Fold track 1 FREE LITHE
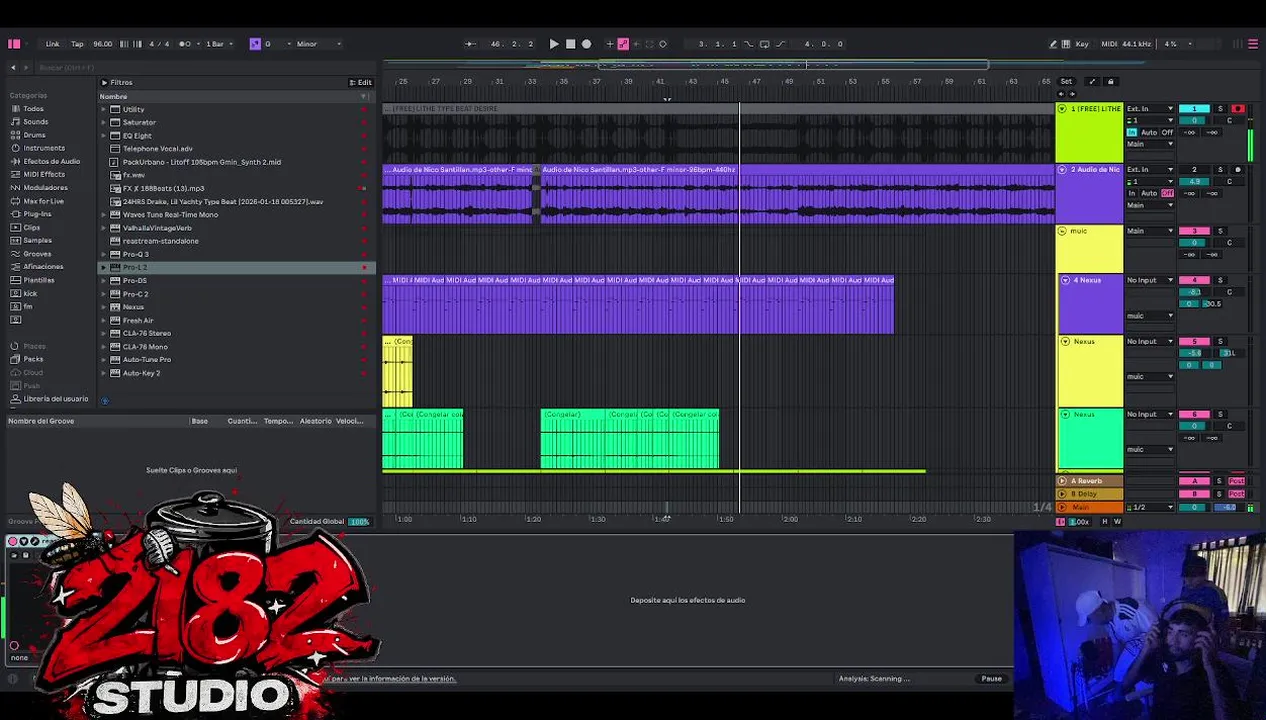This screenshot has height=720, width=1266. (x=1062, y=109)
